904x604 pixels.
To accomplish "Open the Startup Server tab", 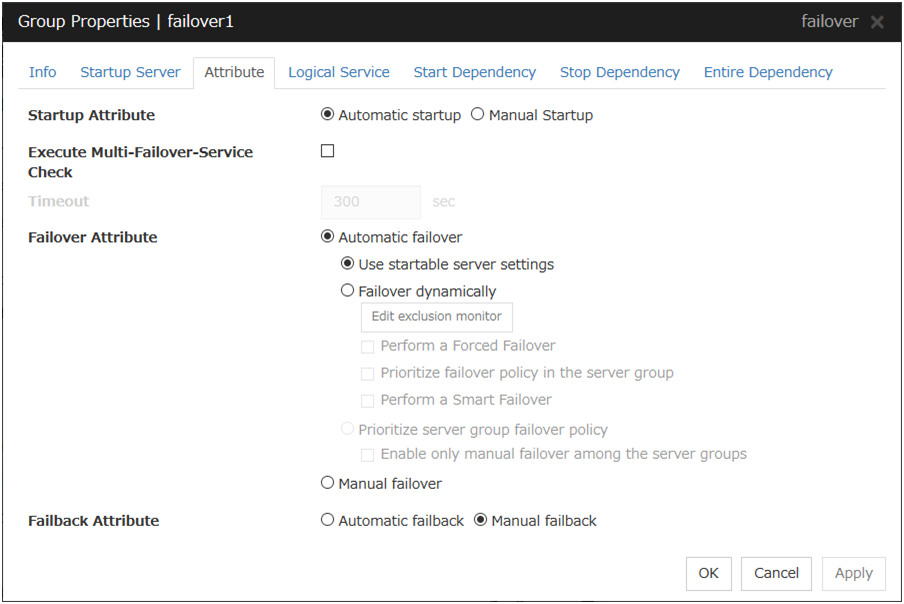I will [x=130, y=72].
